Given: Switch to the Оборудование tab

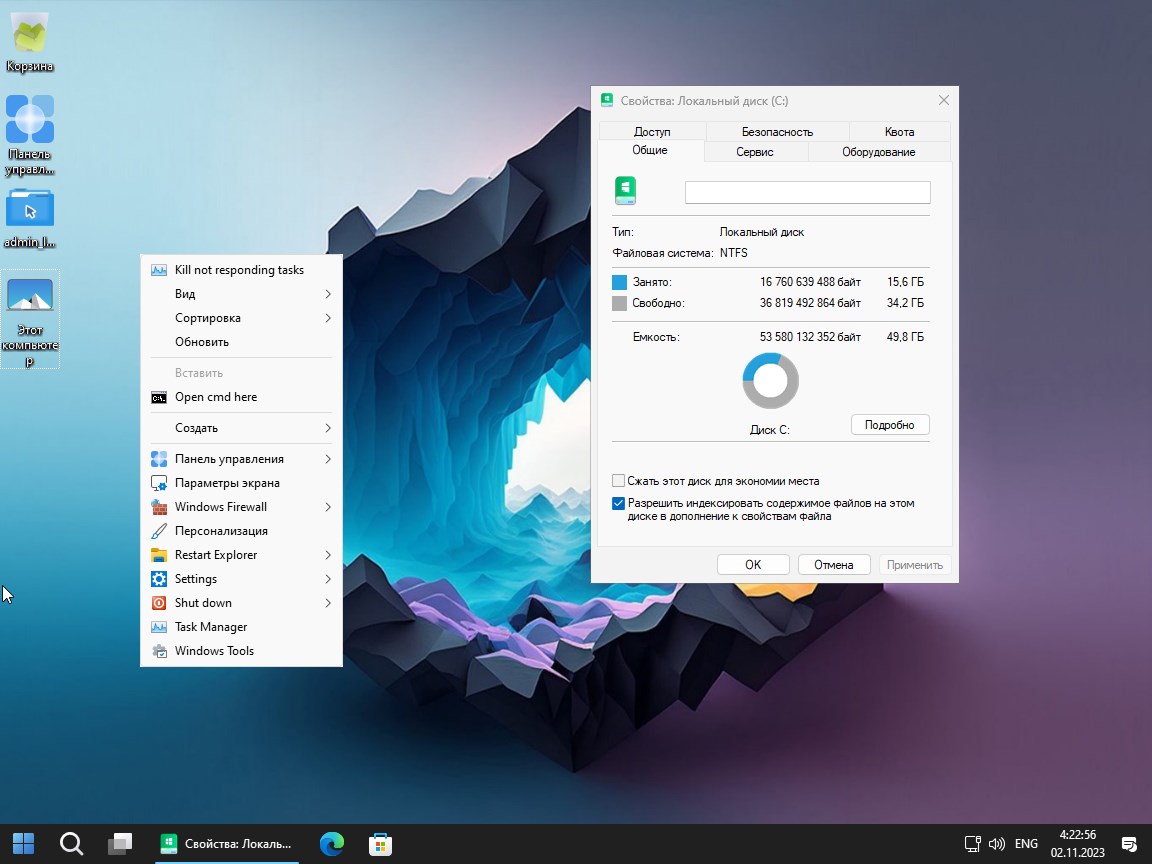Looking at the screenshot, I should [879, 151].
